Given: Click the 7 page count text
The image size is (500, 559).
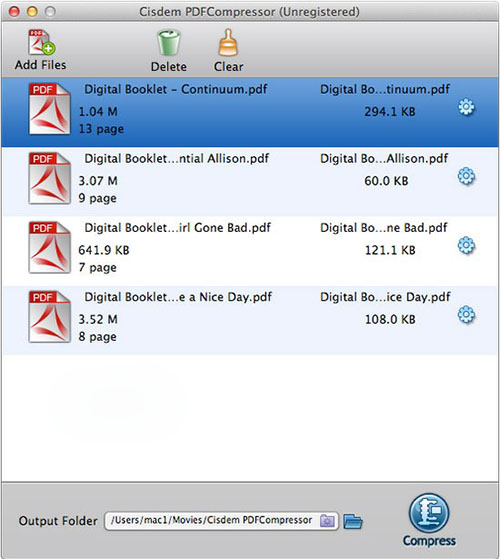Looking at the screenshot, I should point(97,267).
